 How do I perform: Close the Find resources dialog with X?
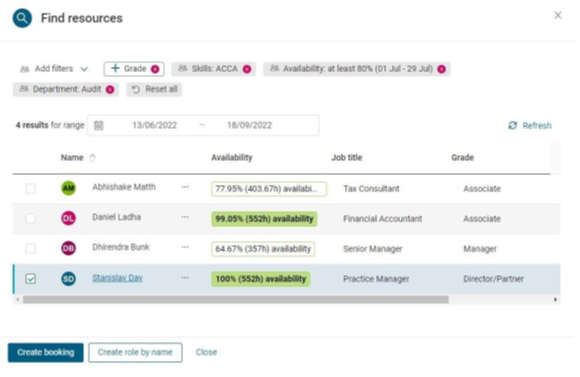pos(557,15)
